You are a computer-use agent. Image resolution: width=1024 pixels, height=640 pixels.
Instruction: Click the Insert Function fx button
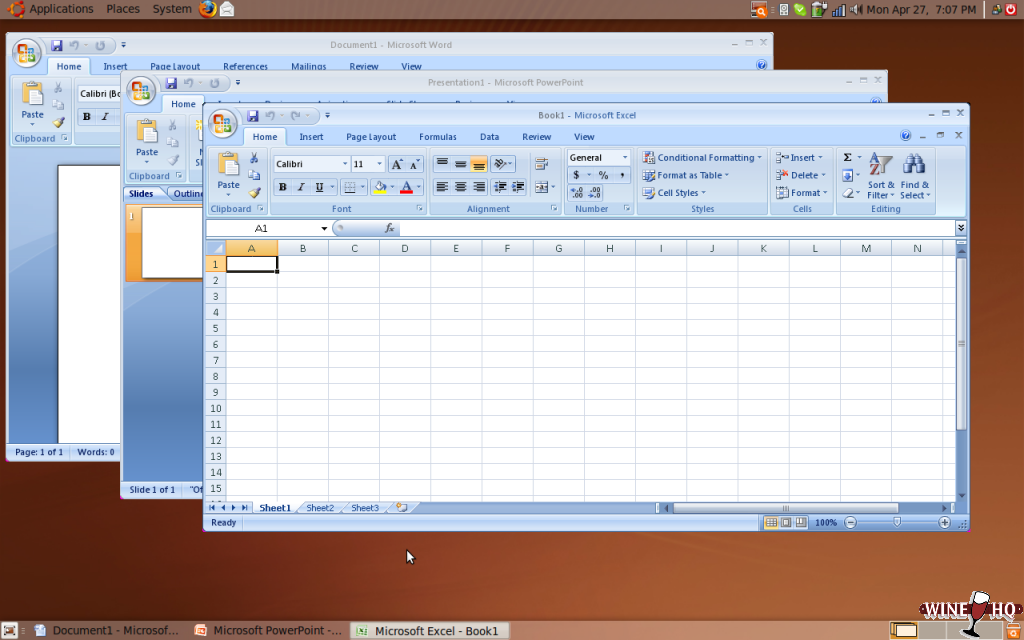pyautogui.click(x=389, y=228)
